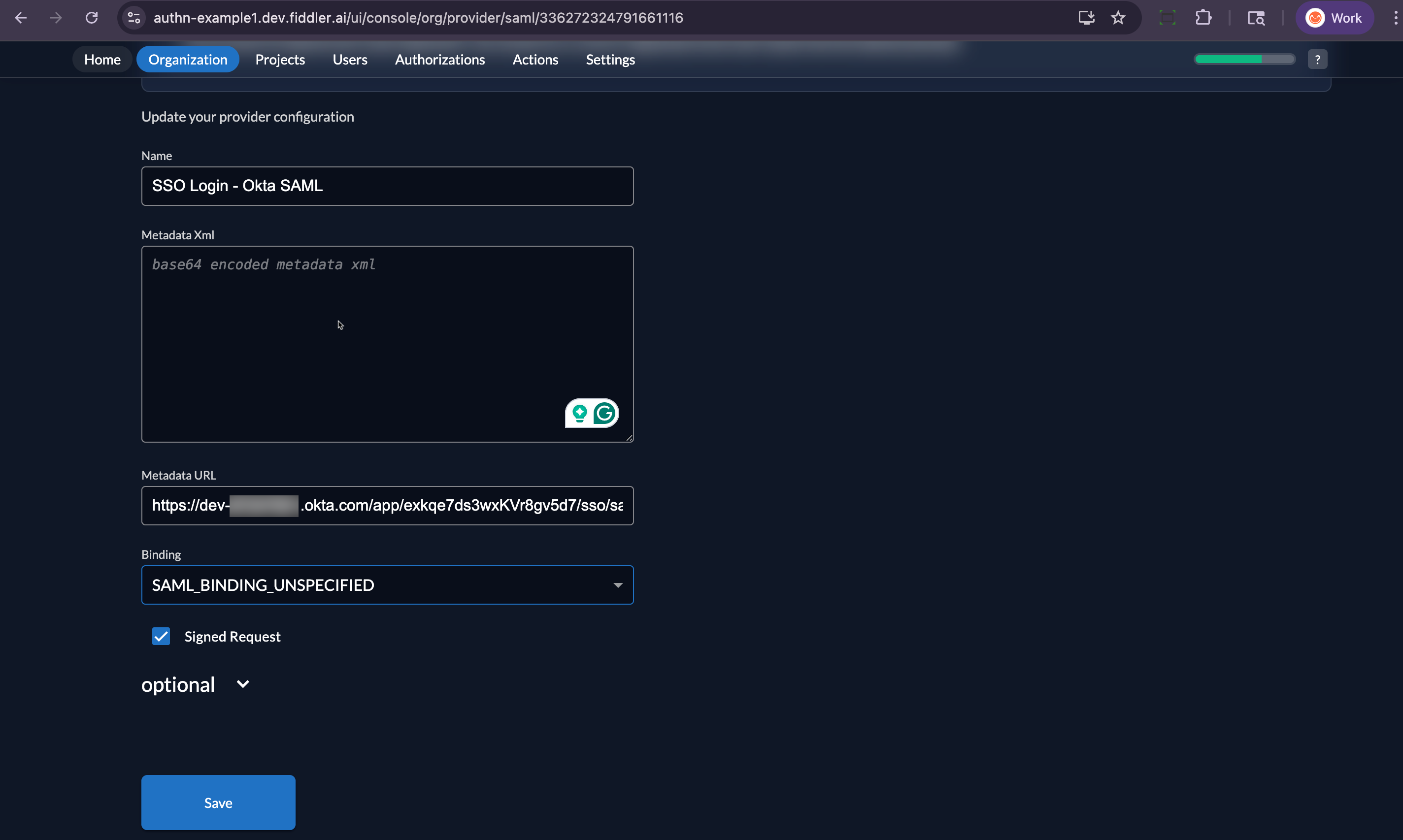Open the browser extensions puzzle icon

(1203, 18)
